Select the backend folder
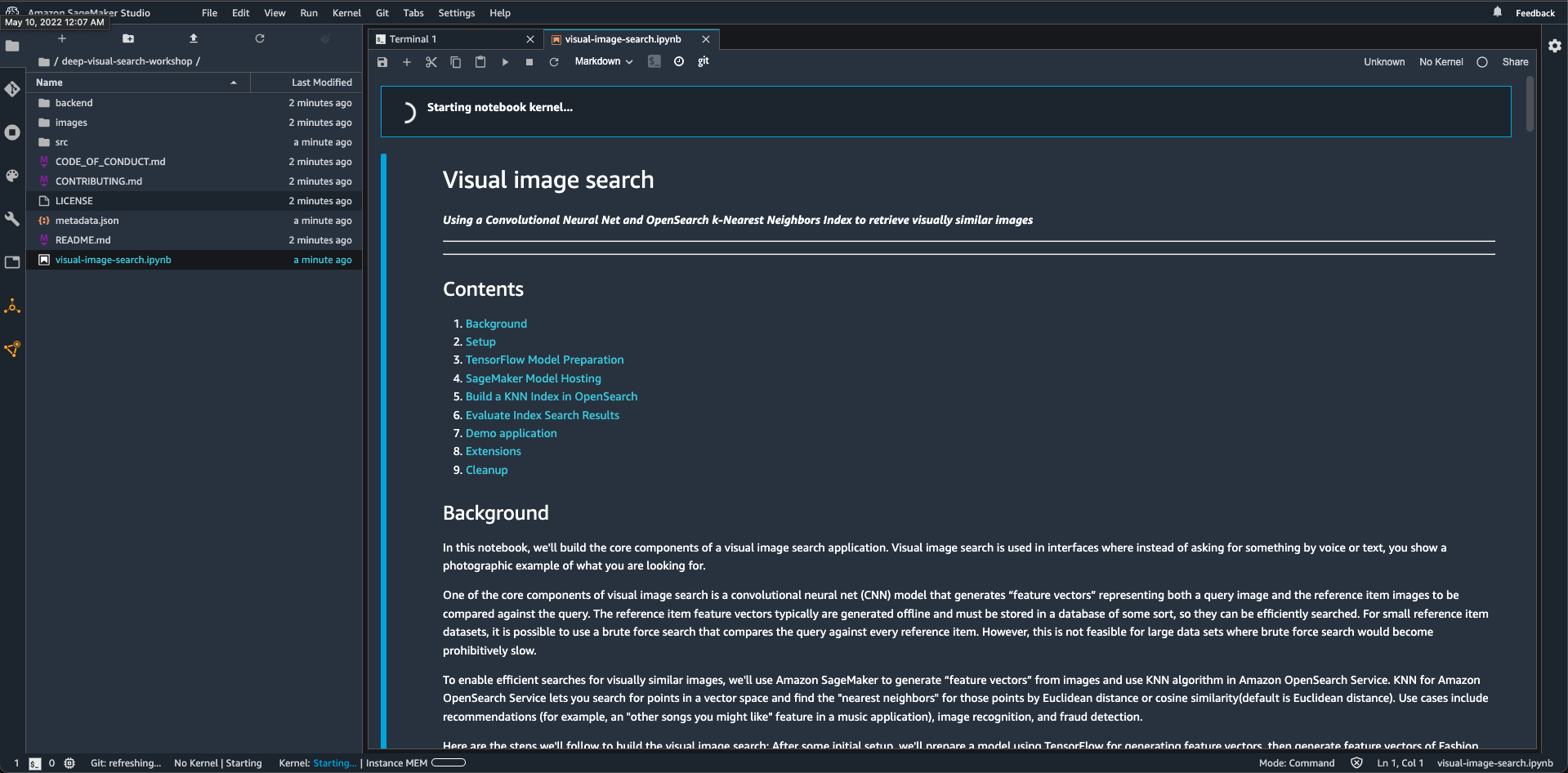The width and height of the screenshot is (1568, 773). 194,103
